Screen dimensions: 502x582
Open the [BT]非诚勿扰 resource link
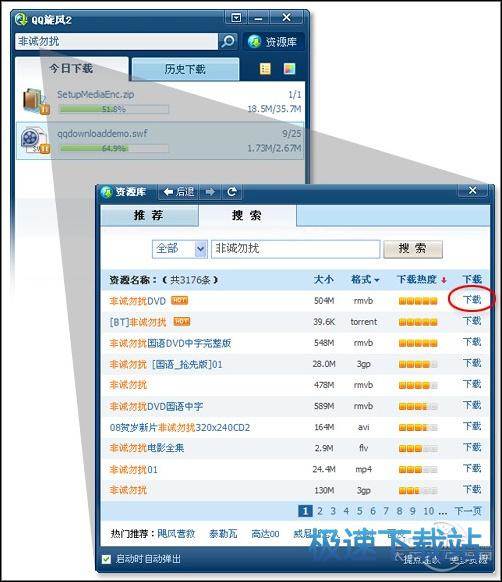pos(138,322)
